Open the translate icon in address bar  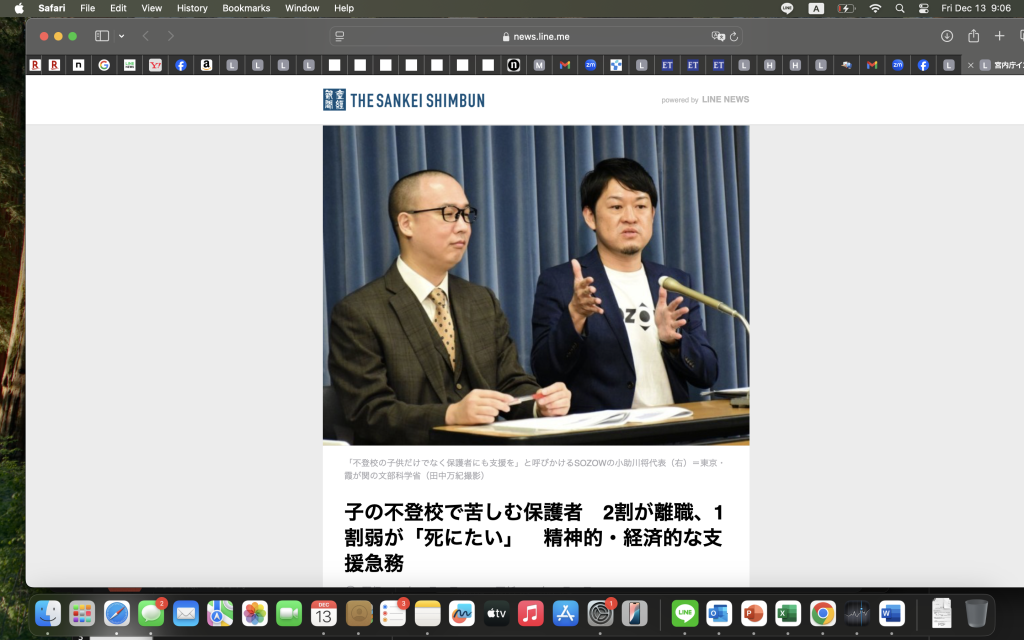pyautogui.click(x=717, y=36)
